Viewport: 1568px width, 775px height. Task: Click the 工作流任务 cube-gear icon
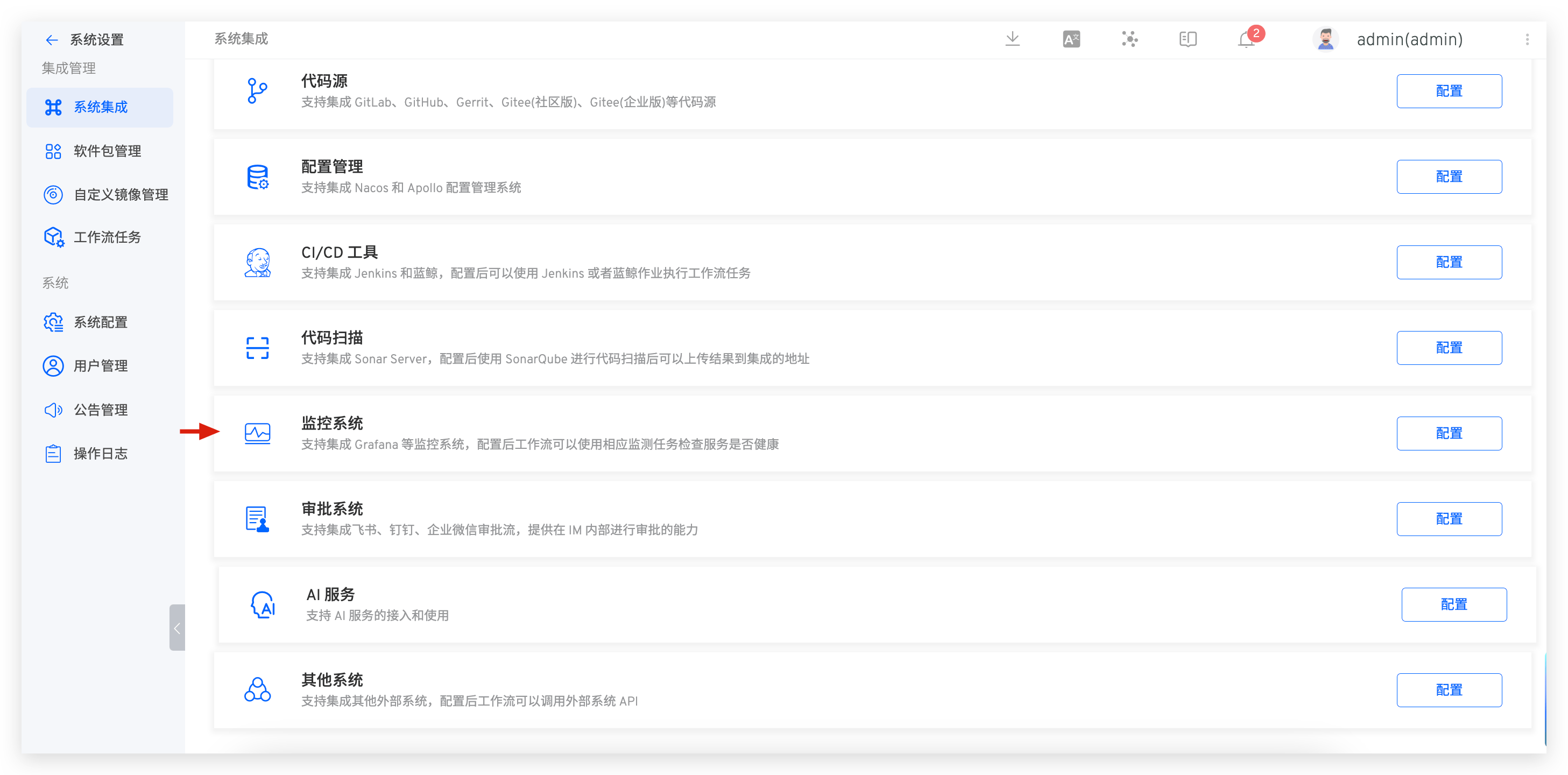[54, 237]
